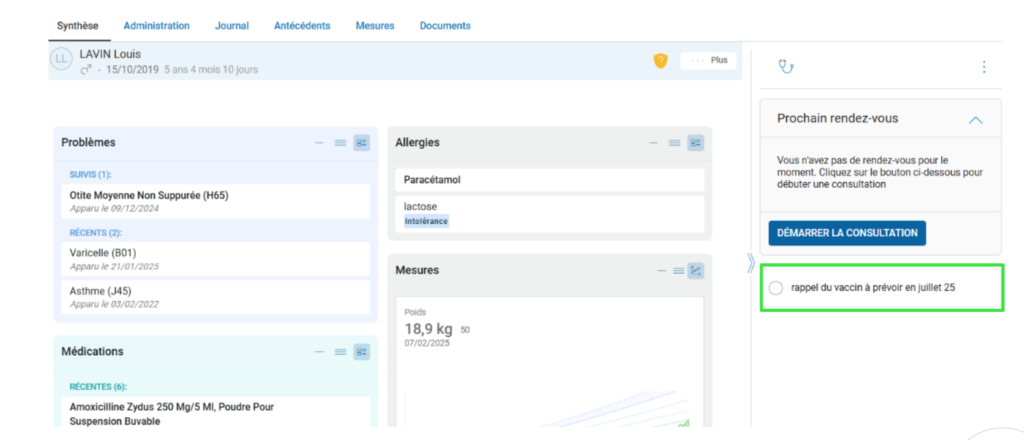Collapse the right side panel with double chevron
Viewport: 1024px width, 440px height.
[x=751, y=263]
